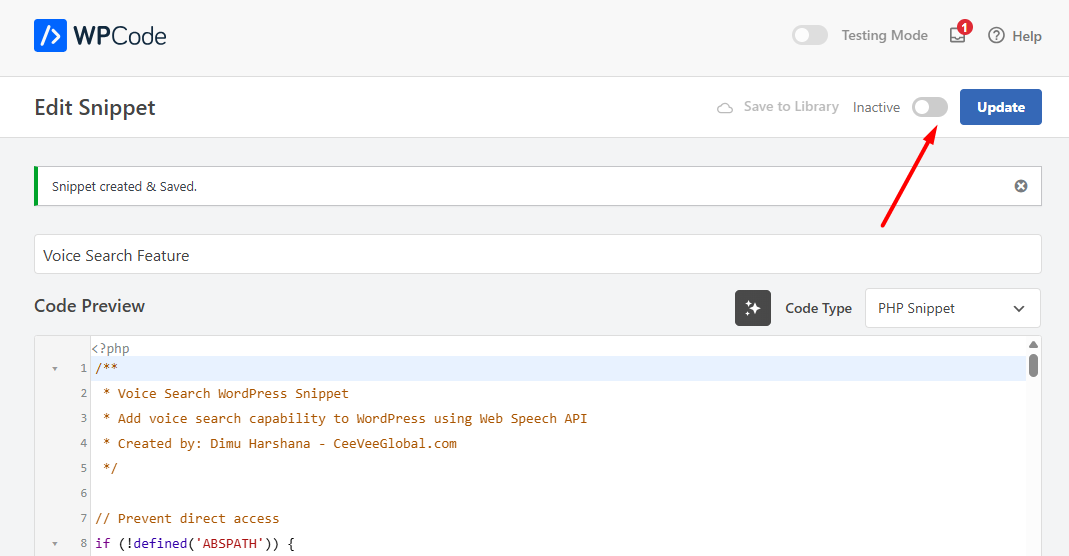Dismiss the Snippet created & Saved notice
The image size is (1069, 556).
1021,186
